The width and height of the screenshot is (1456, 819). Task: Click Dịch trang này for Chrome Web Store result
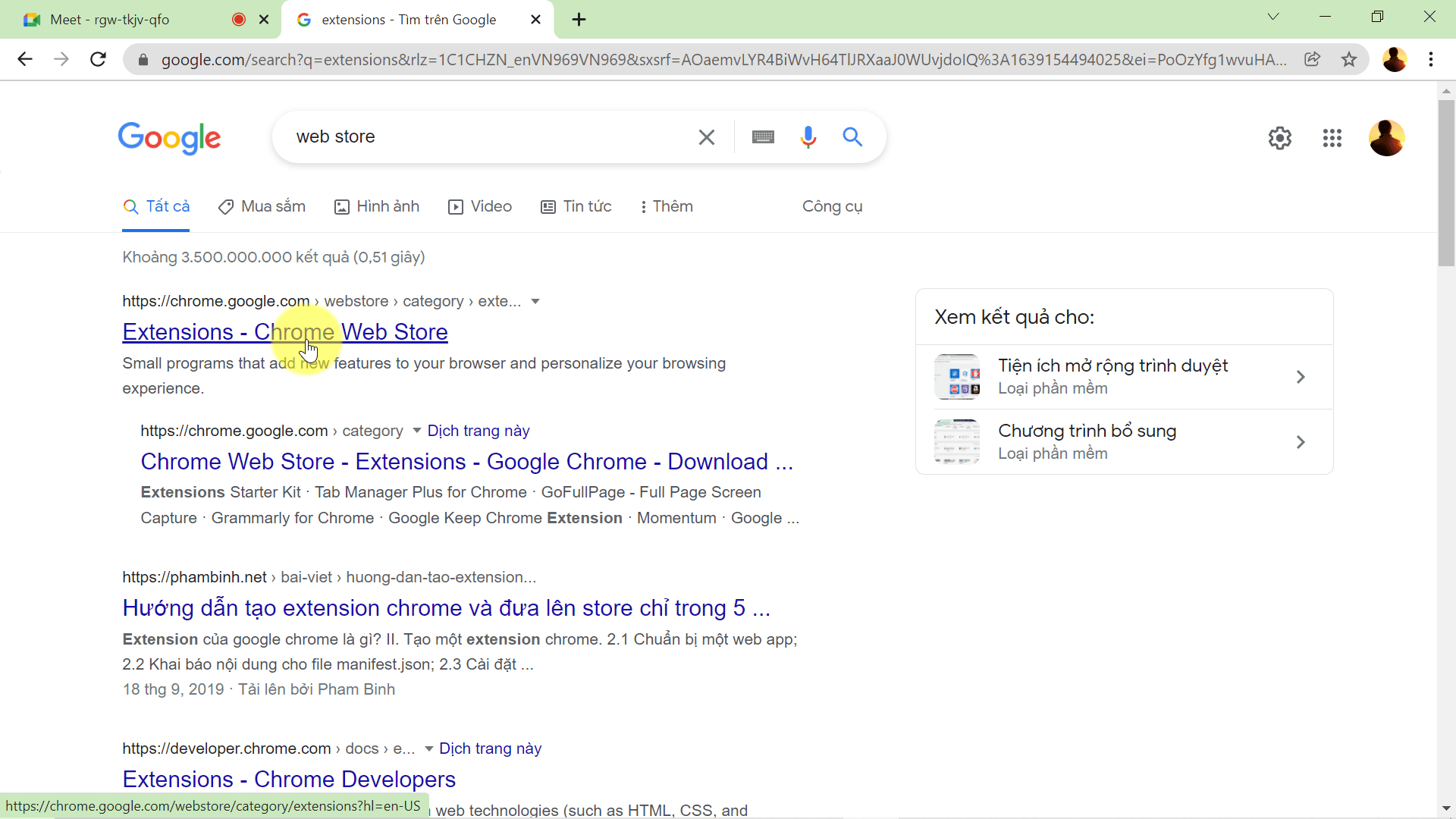pyautogui.click(x=479, y=431)
